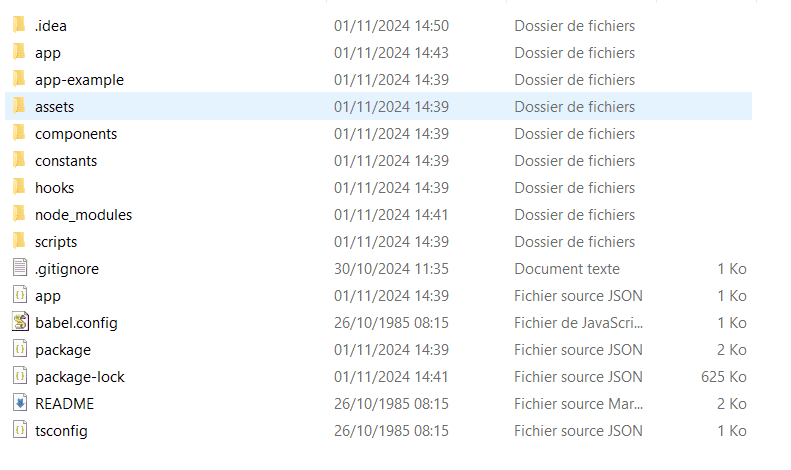This screenshot has height=470, width=791.
Task: Click the components folder name
Action: click(76, 134)
